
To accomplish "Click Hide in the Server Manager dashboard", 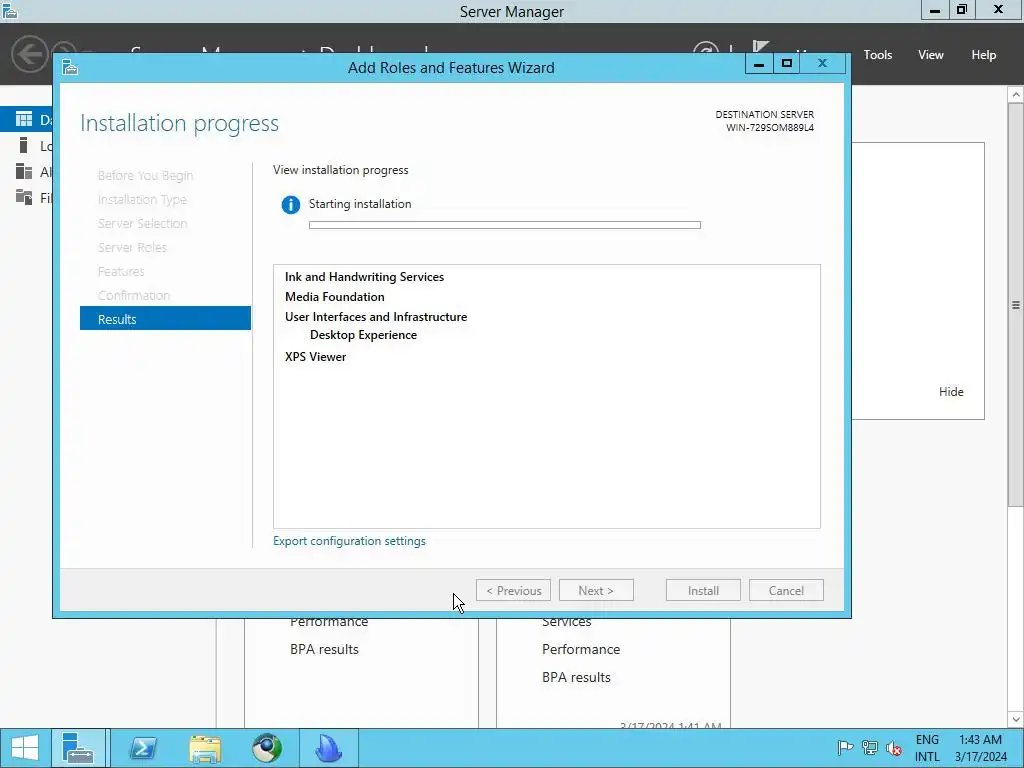I will coord(951,391).
